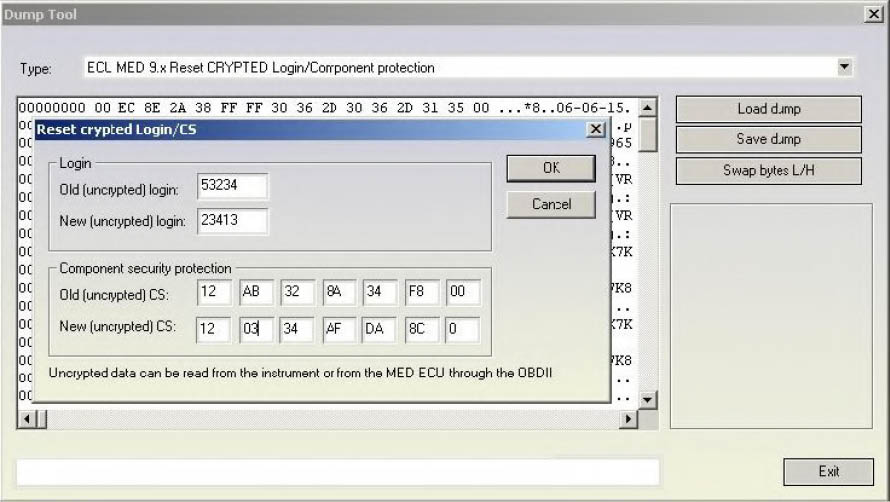Click New CS byte field 8C

click(x=421, y=329)
